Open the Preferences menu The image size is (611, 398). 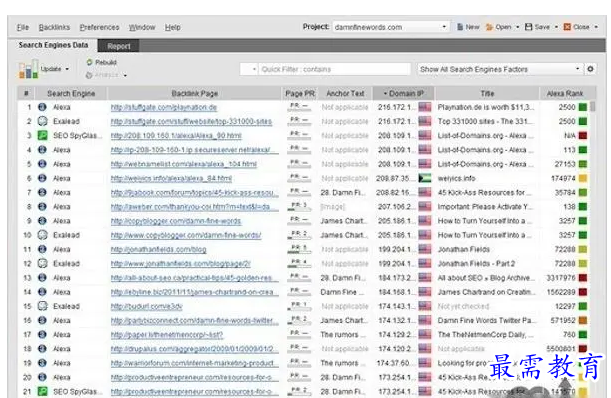(99, 27)
